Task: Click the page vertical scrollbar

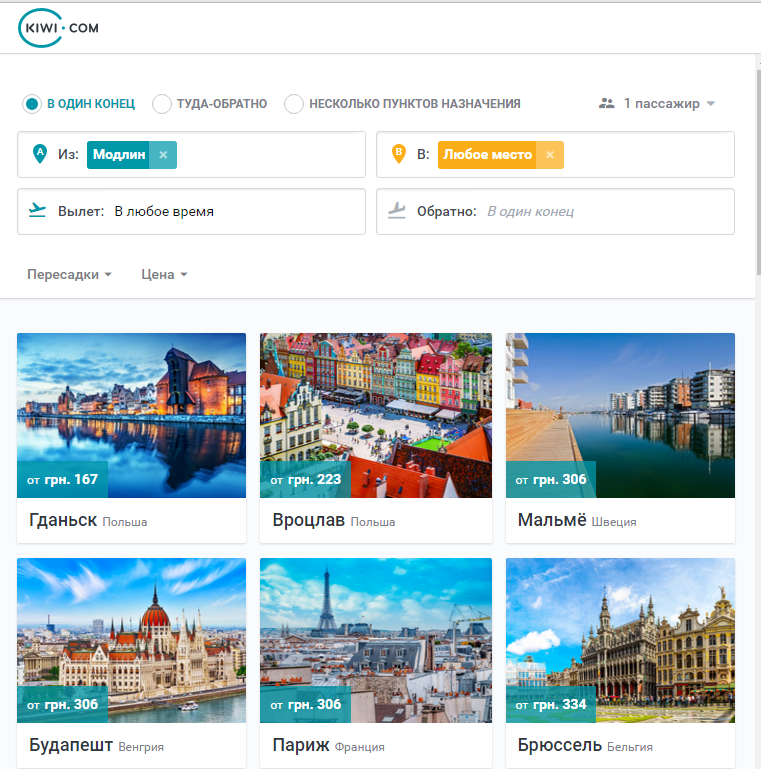Action: tap(758, 172)
